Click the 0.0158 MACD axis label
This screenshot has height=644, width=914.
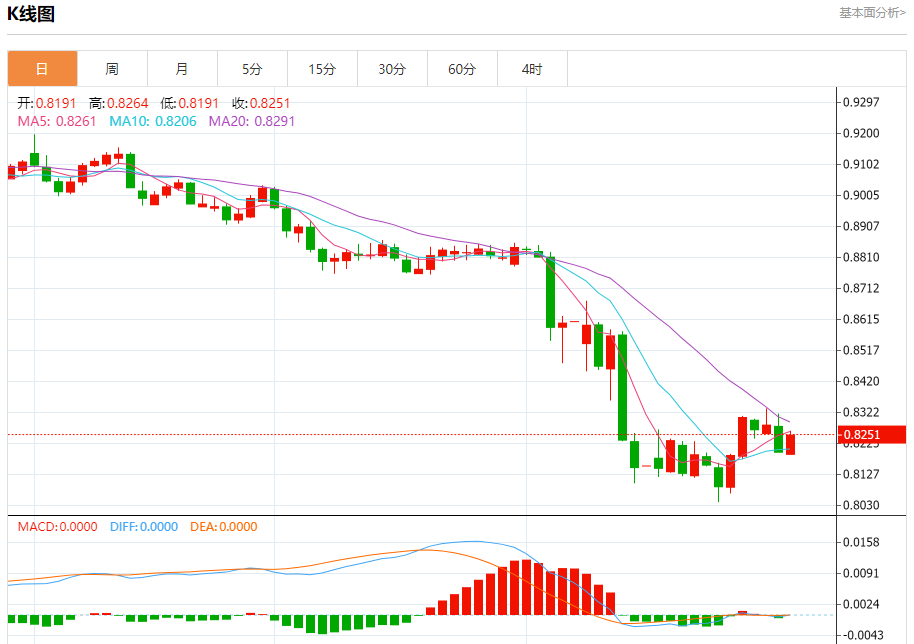[861, 543]
